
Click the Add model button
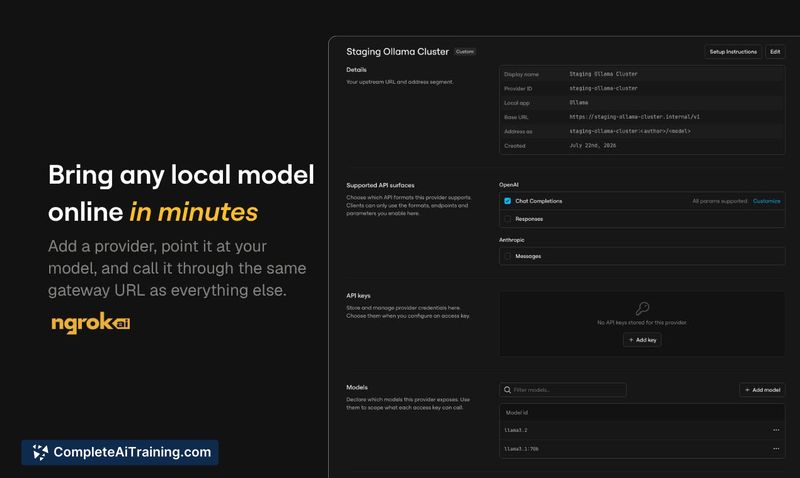[x=762, y=390]
